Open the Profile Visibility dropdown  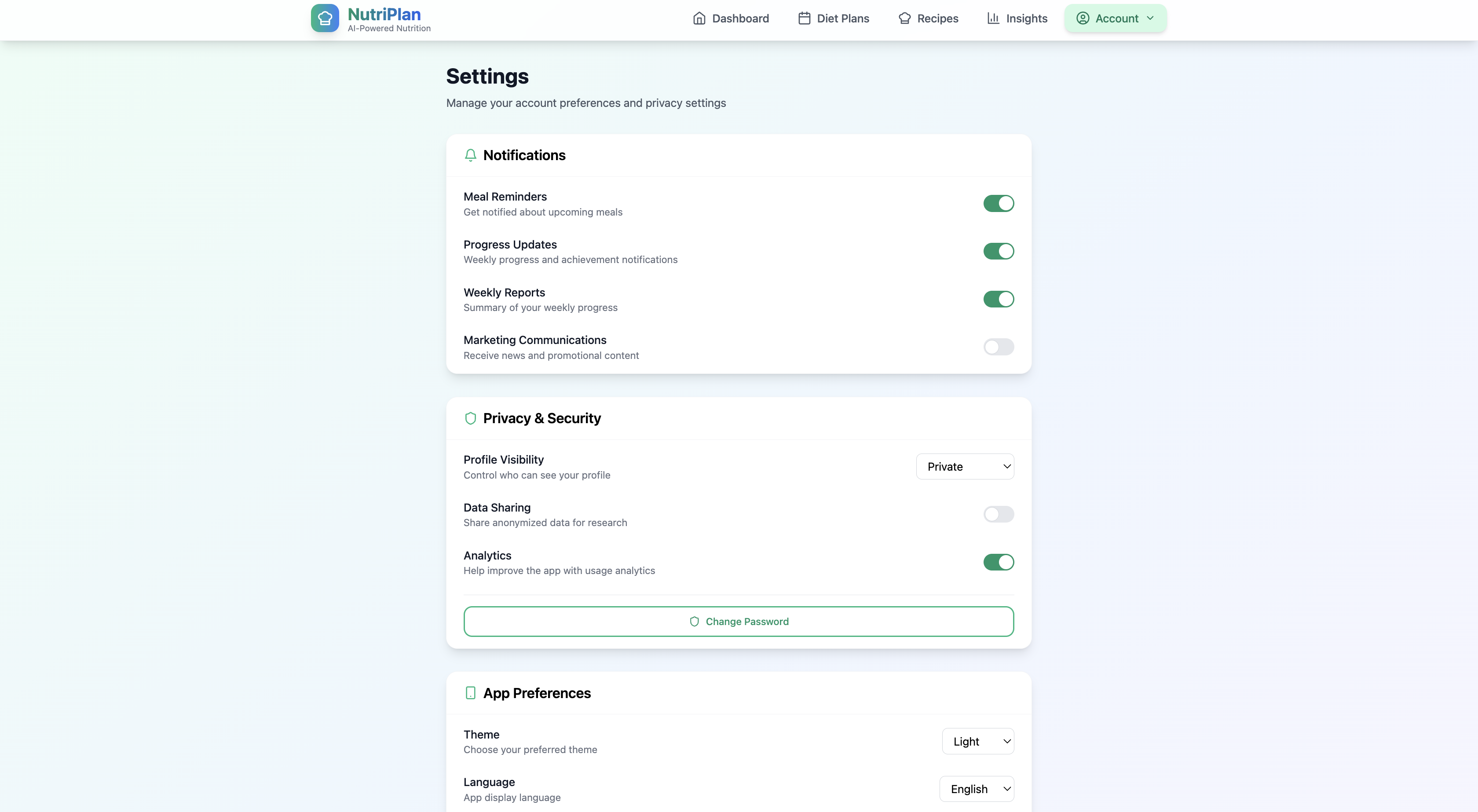(x=965, y=467)
